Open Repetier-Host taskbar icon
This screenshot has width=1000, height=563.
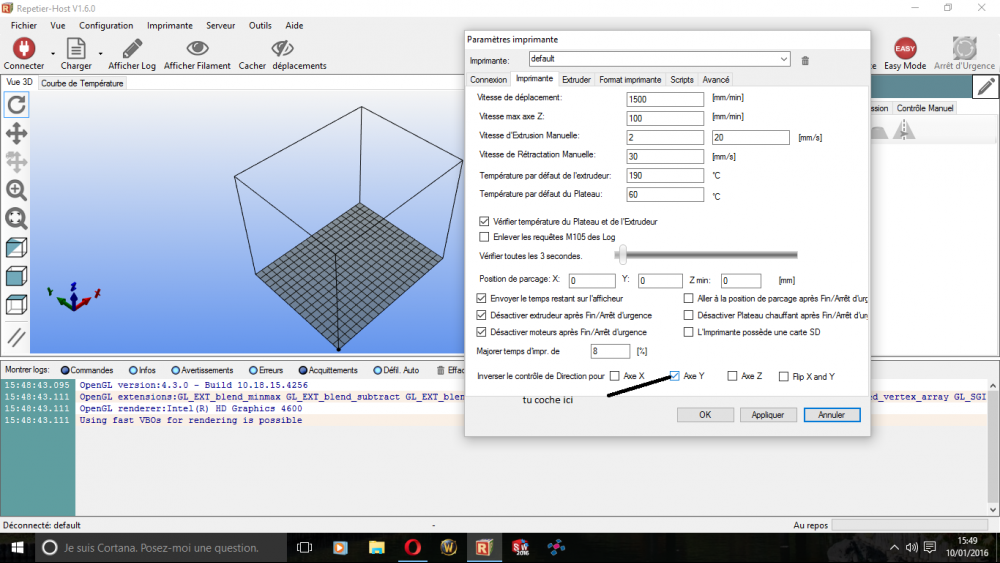(x=484, y=548)
